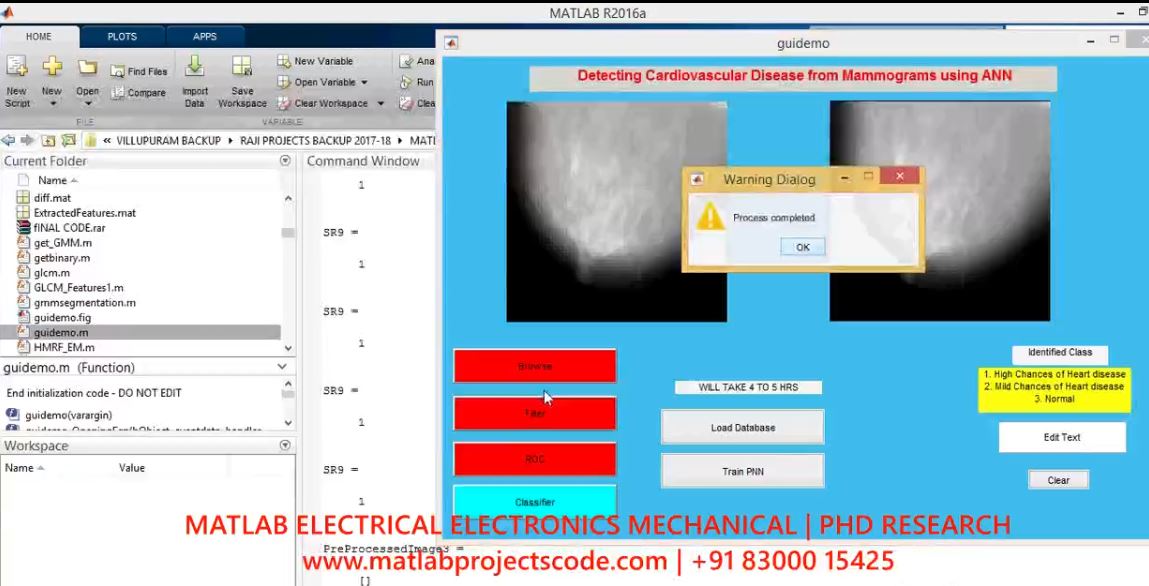Expand the Clear Workspace dropdown arrow

pyautogui.click(x=380, y=104)
